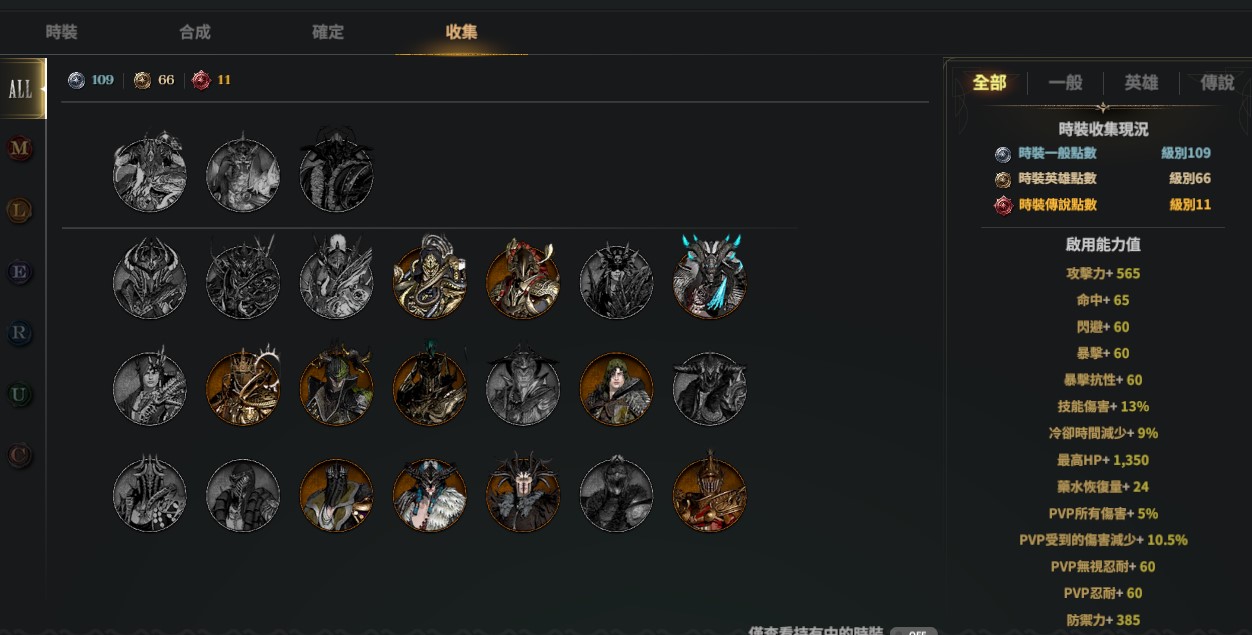Click the red gem icon beside 11

[x=201, y=80]
